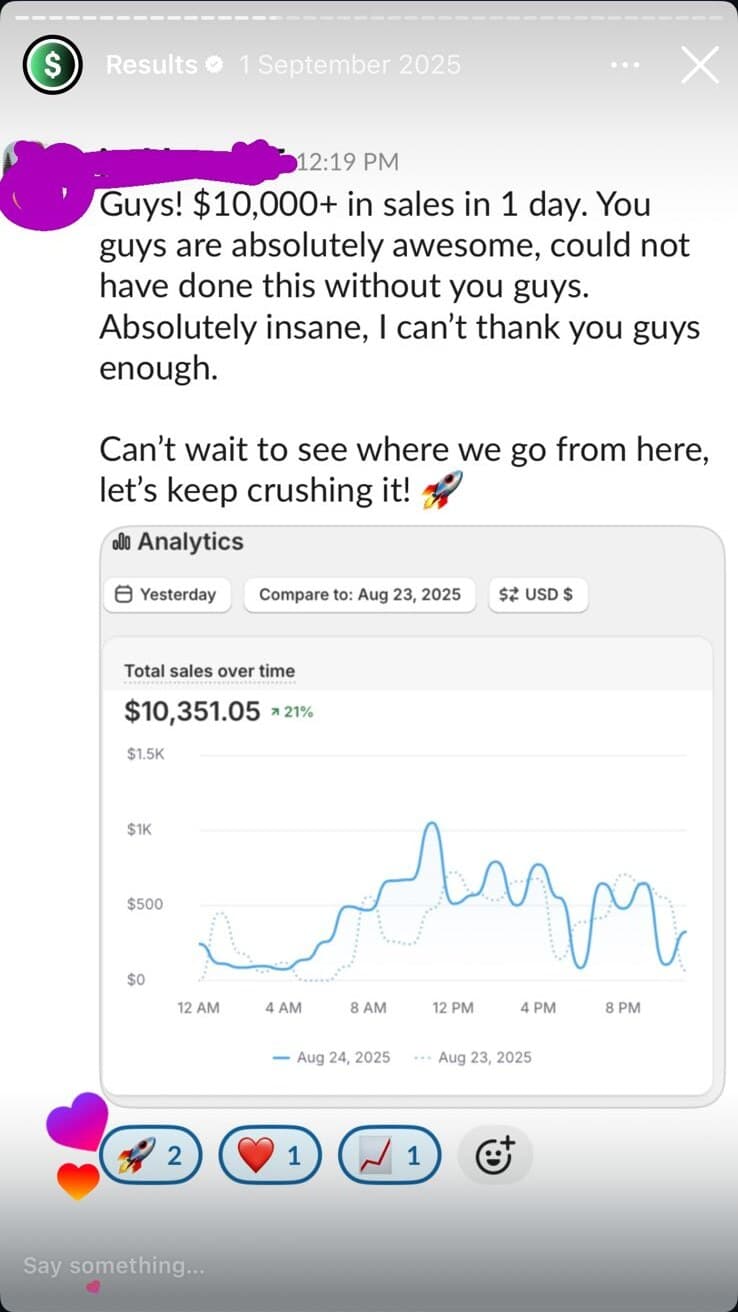Open the add emoji reaction smiley icon
Image resolution: width=738 pixels, height=1312 pixels.
[495, 1152]
